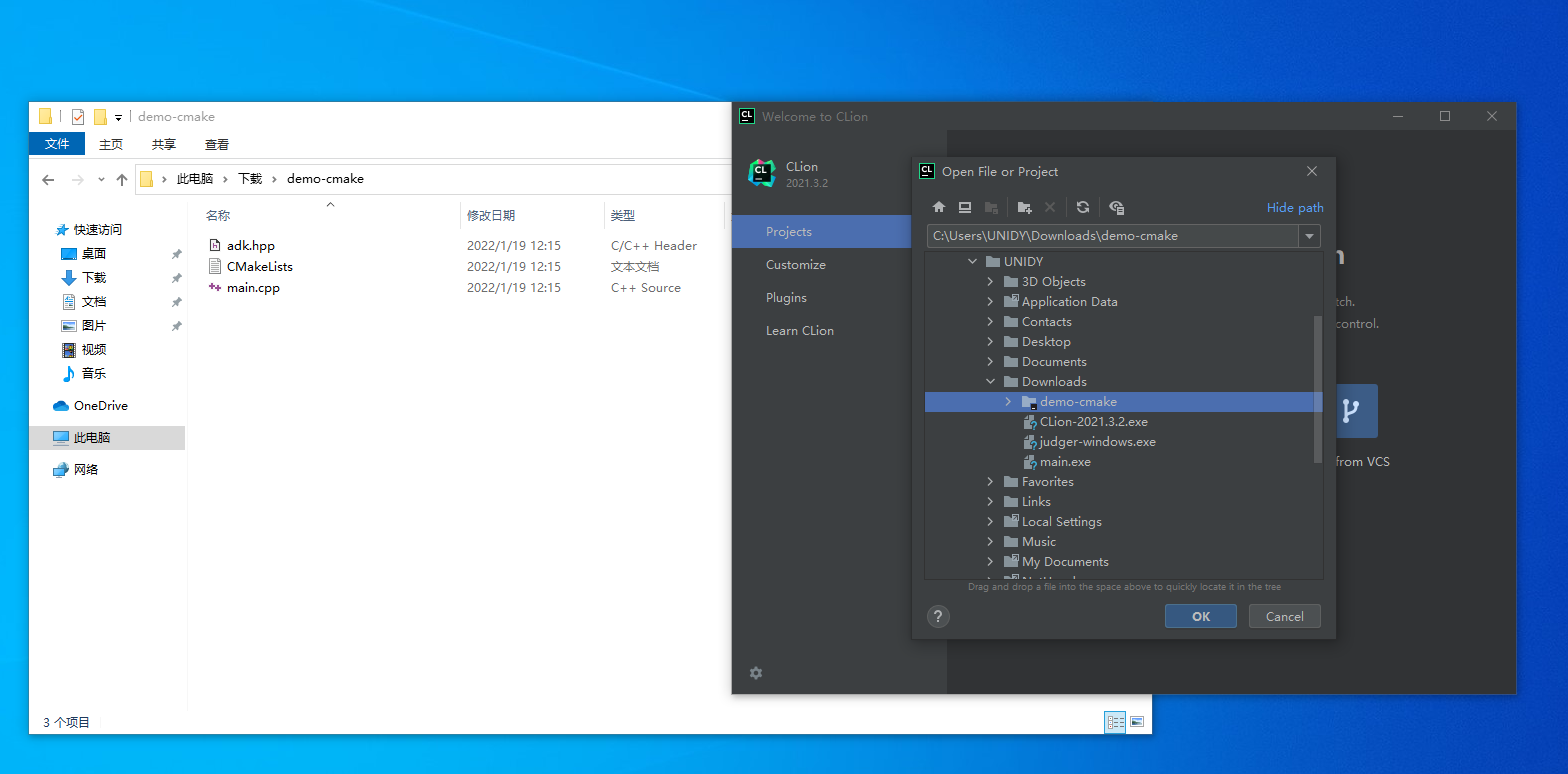Click the file tree vertical scrollbar
This screenshot has width=1568, height=774.
(1318, 390)
